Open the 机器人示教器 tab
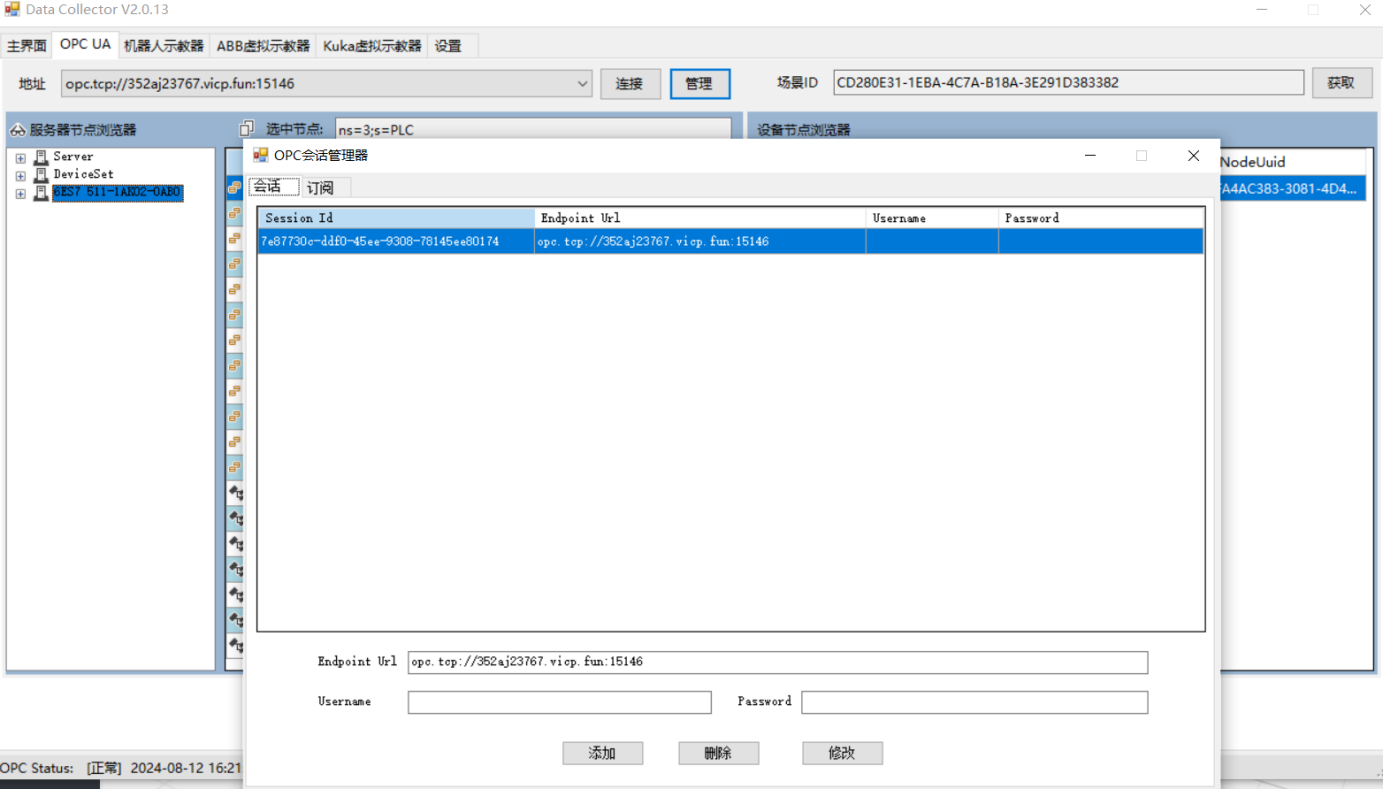The height and width of the screenshot is (789, 1383). point(163,46)
